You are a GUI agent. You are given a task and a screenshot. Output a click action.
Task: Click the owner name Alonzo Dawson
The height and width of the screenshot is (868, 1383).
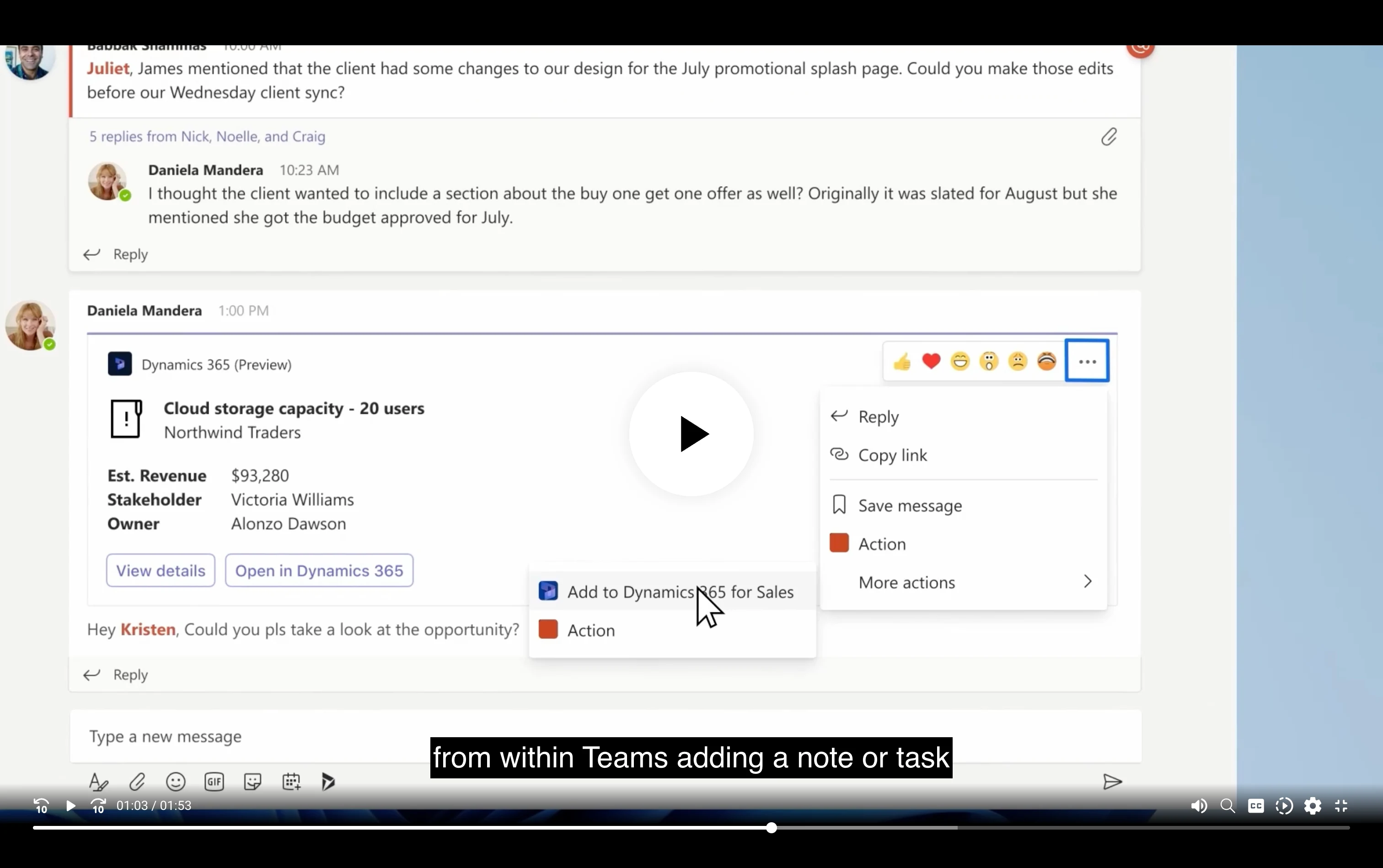[289, 524]
